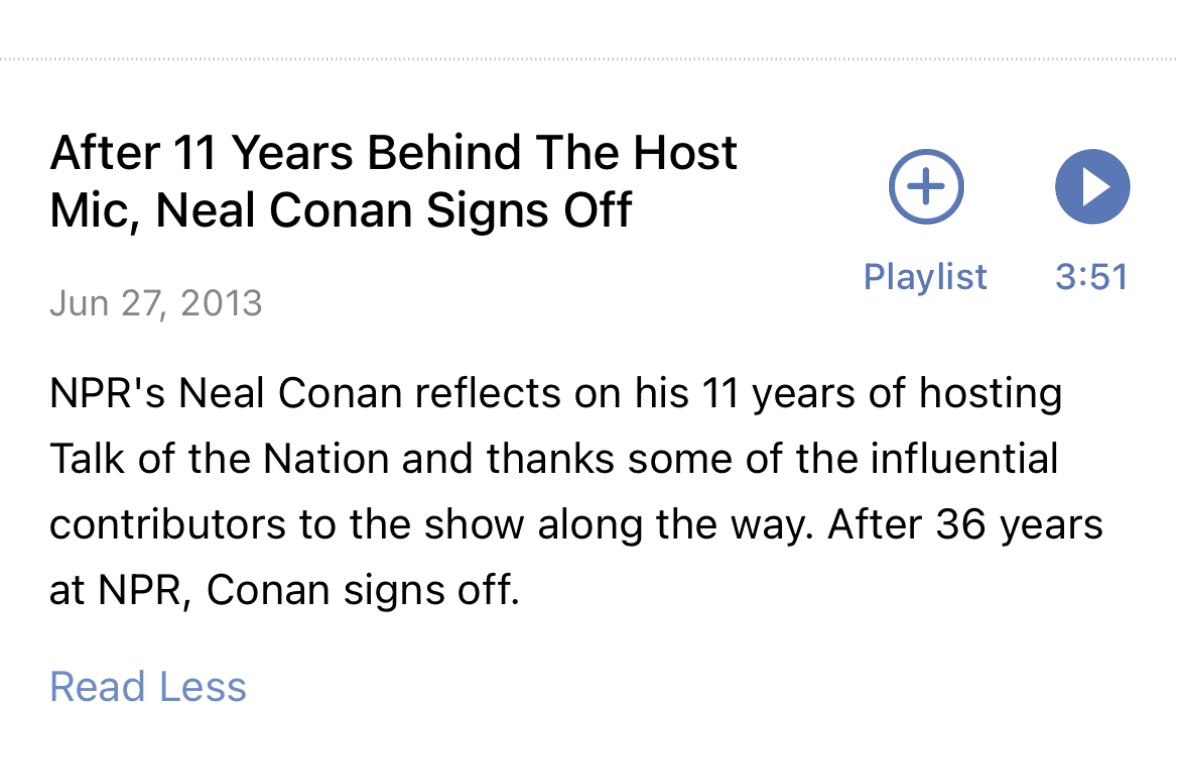1179x773 pixels.
Task: Click the closing words Conan signs off.
Action: coord(363,590)
